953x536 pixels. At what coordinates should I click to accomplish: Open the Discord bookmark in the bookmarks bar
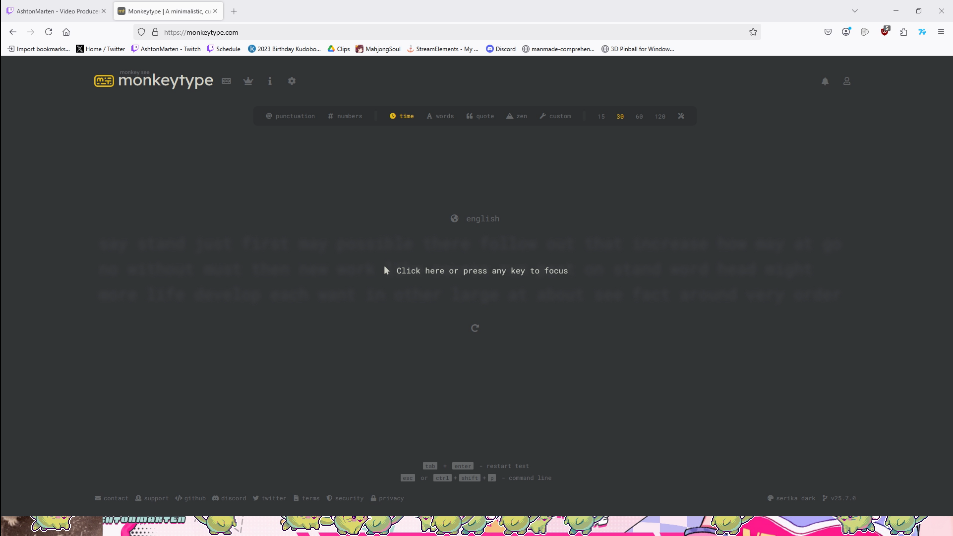point(501,49)
